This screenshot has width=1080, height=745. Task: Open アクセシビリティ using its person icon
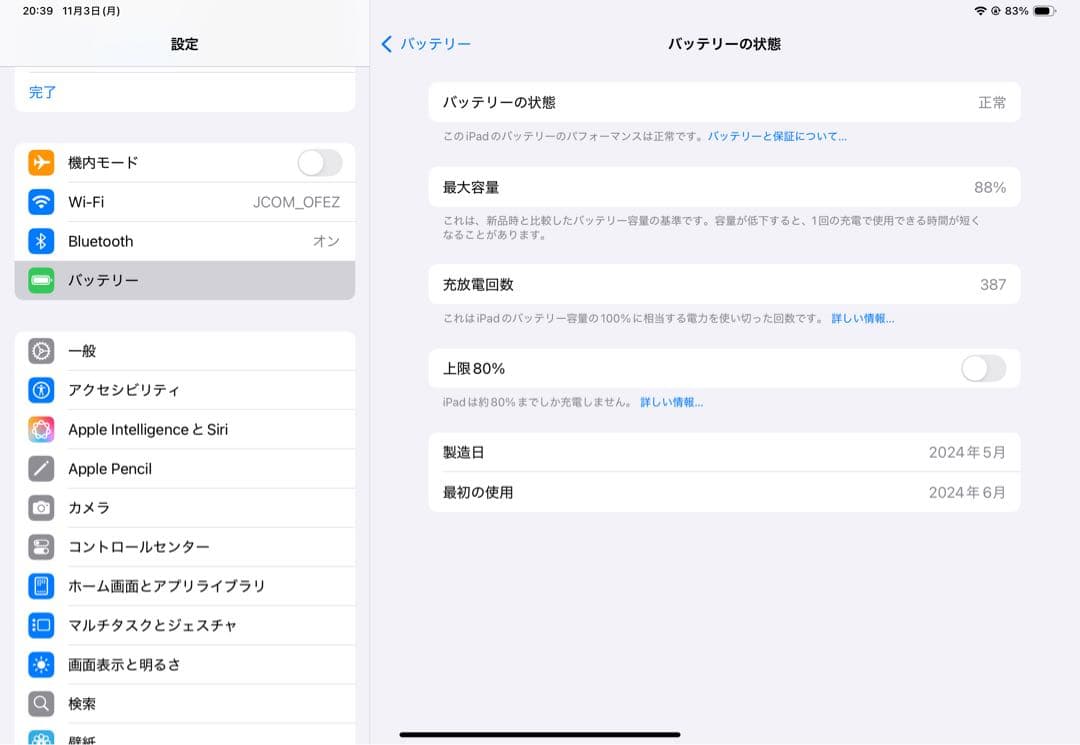click(x=40, y=390)
